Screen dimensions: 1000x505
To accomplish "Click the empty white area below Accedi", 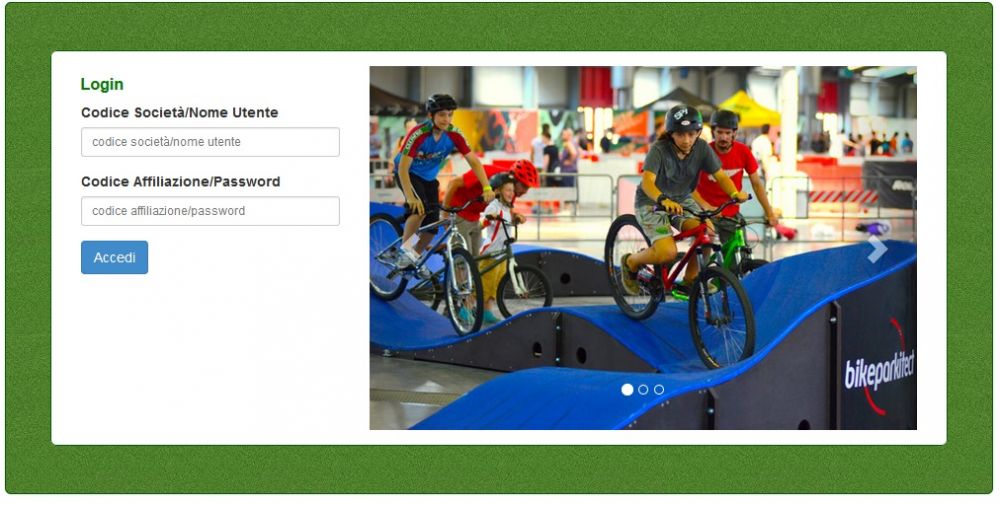I will [210, 357].
